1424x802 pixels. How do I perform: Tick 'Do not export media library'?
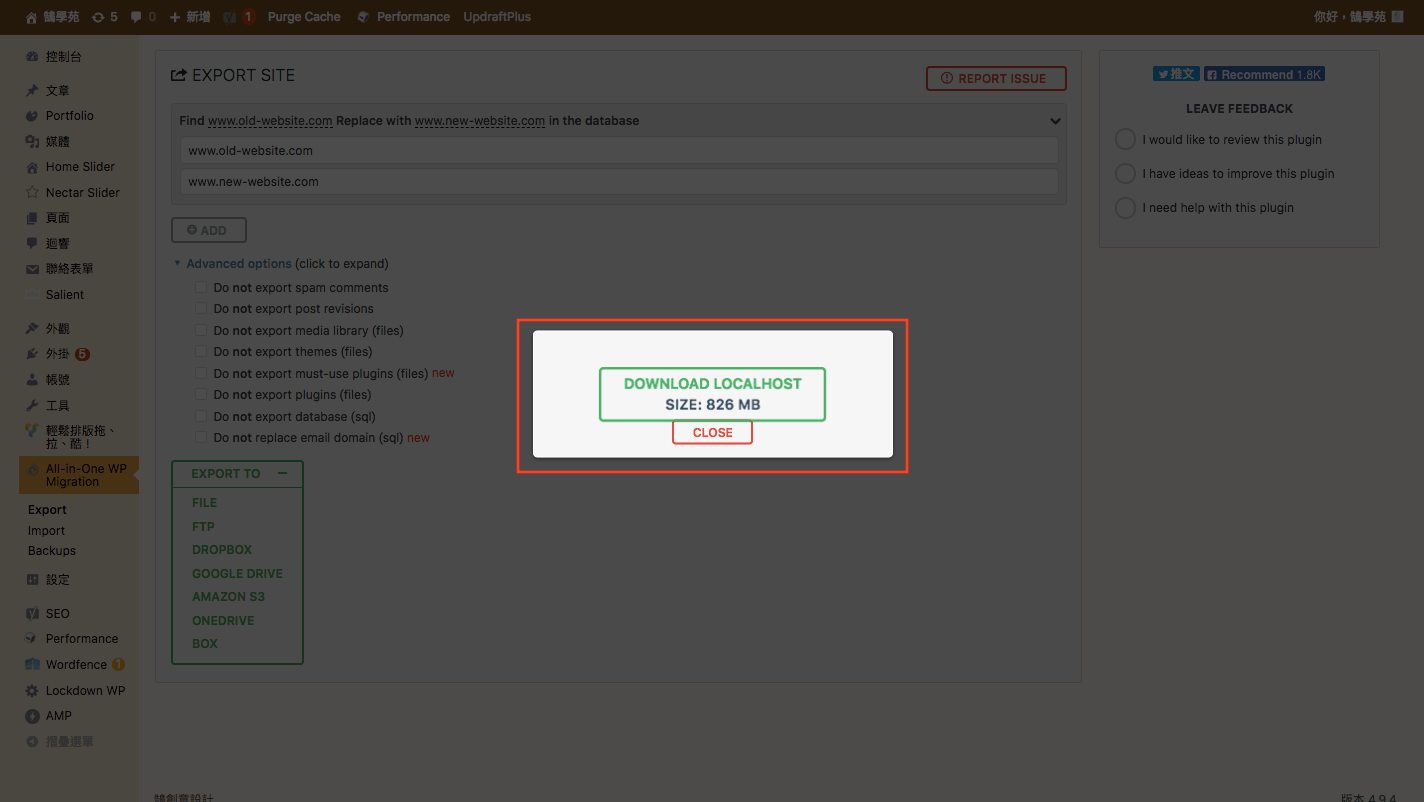coord(201,331)
